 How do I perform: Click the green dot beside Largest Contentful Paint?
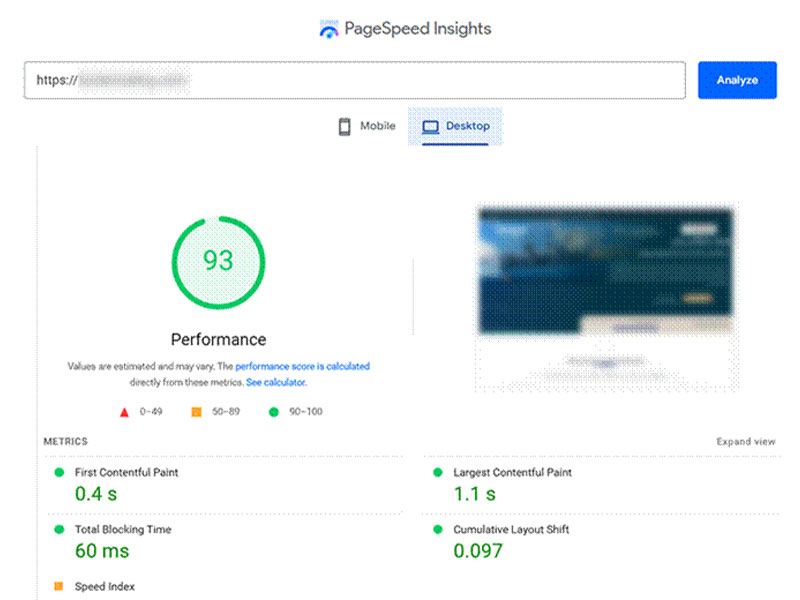(x=438, y=472)
